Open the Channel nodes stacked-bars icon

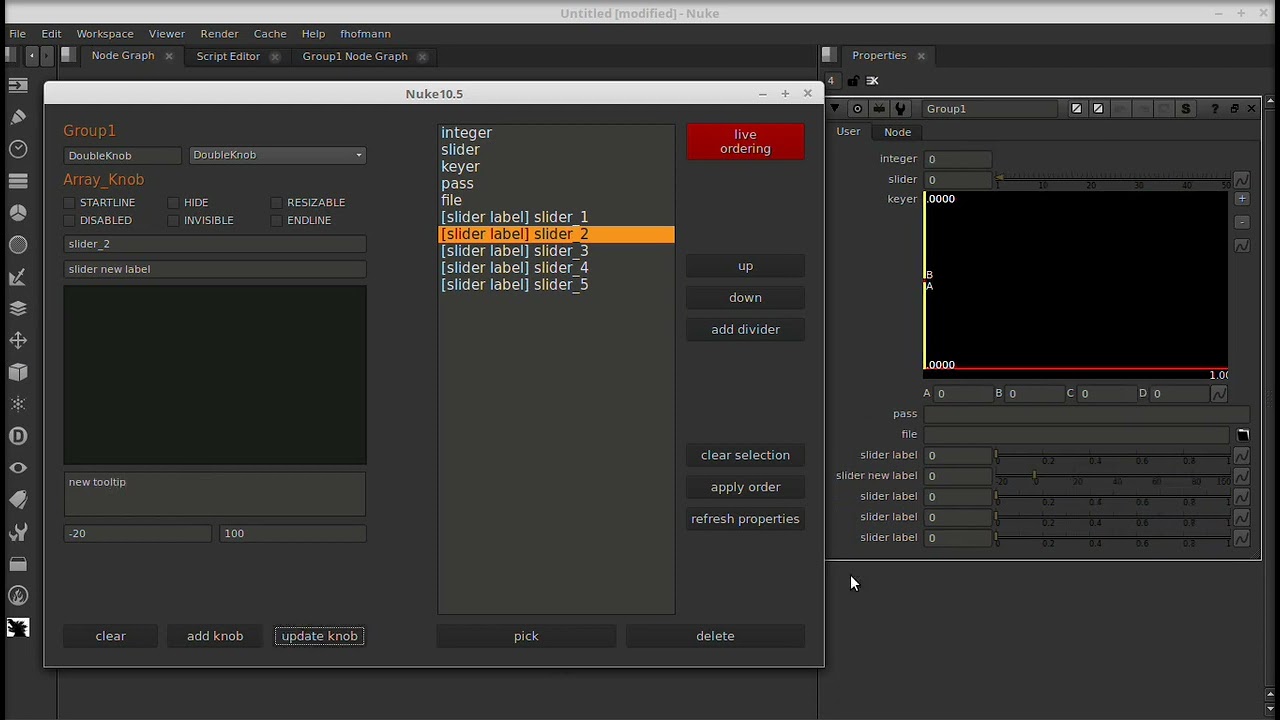click(x=17, y=181)
